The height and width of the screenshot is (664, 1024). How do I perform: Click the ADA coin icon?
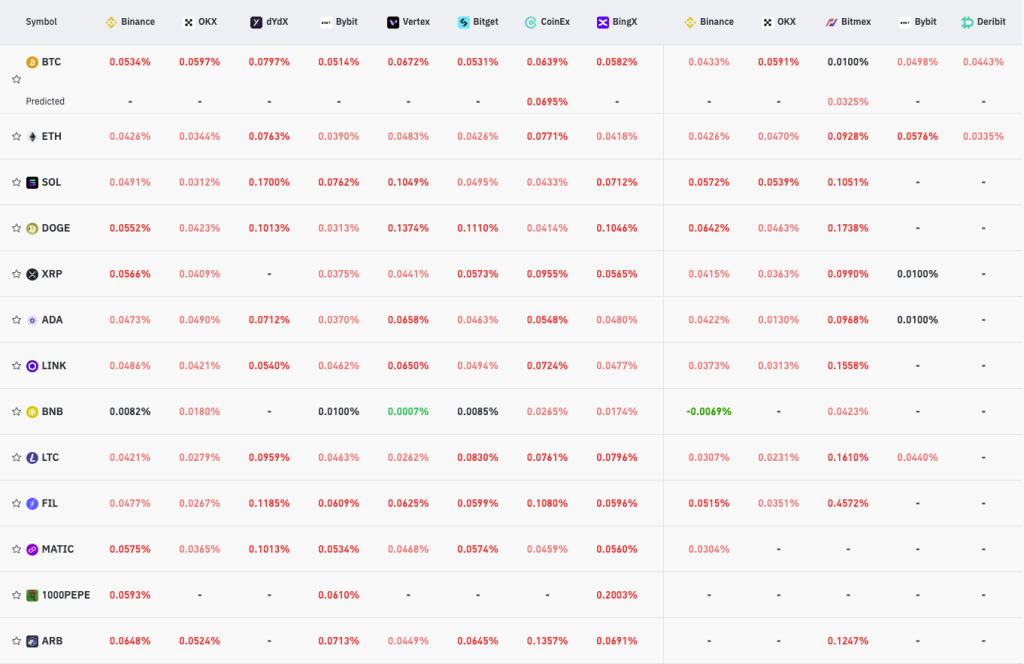click(32, 320)
